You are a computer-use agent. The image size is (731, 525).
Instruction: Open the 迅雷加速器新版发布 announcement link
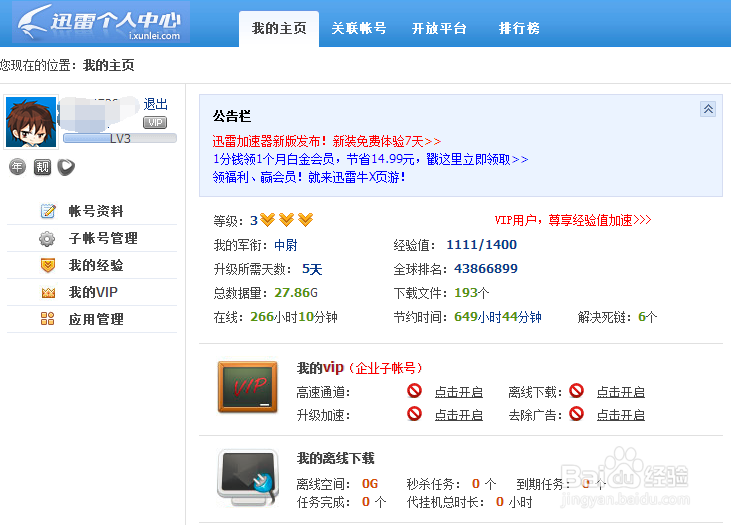click(326, 141)
